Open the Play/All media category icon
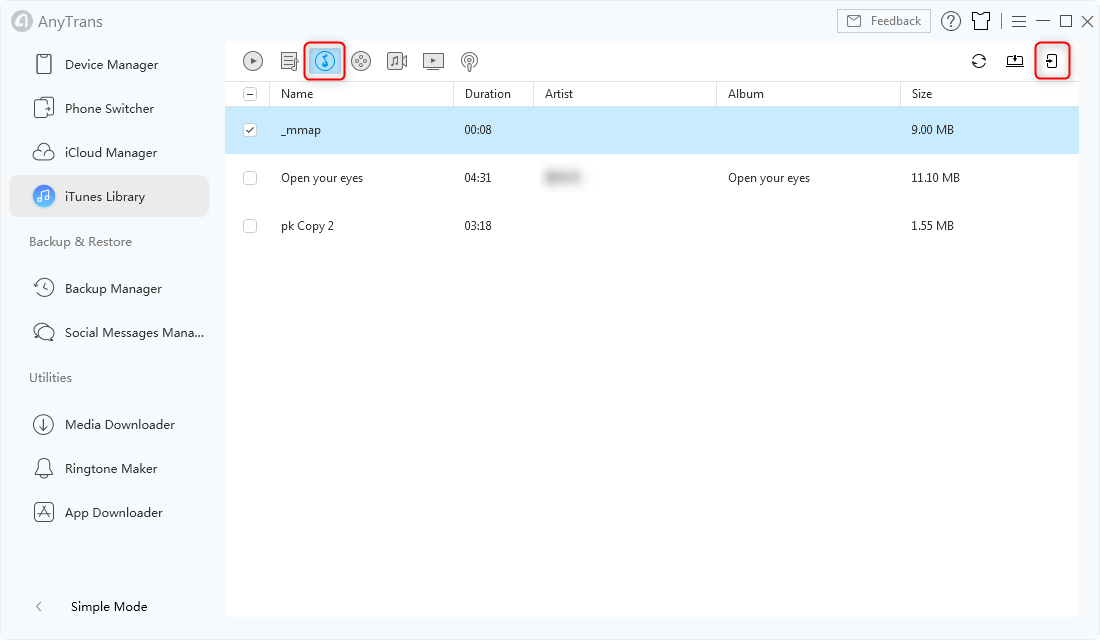 pyautogui.click(x=253, y=61)
